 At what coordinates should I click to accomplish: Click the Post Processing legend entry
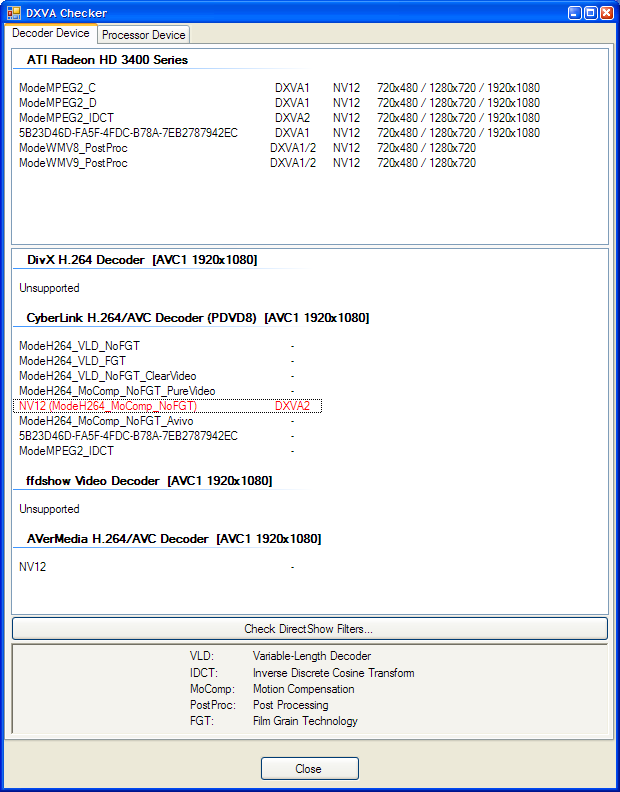pyautogui.click(x=291, y=705)
